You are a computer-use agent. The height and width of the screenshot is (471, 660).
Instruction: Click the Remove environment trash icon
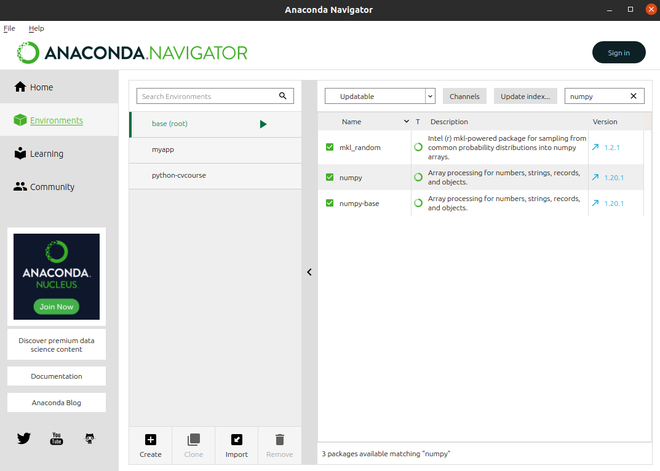pos(279,439)
